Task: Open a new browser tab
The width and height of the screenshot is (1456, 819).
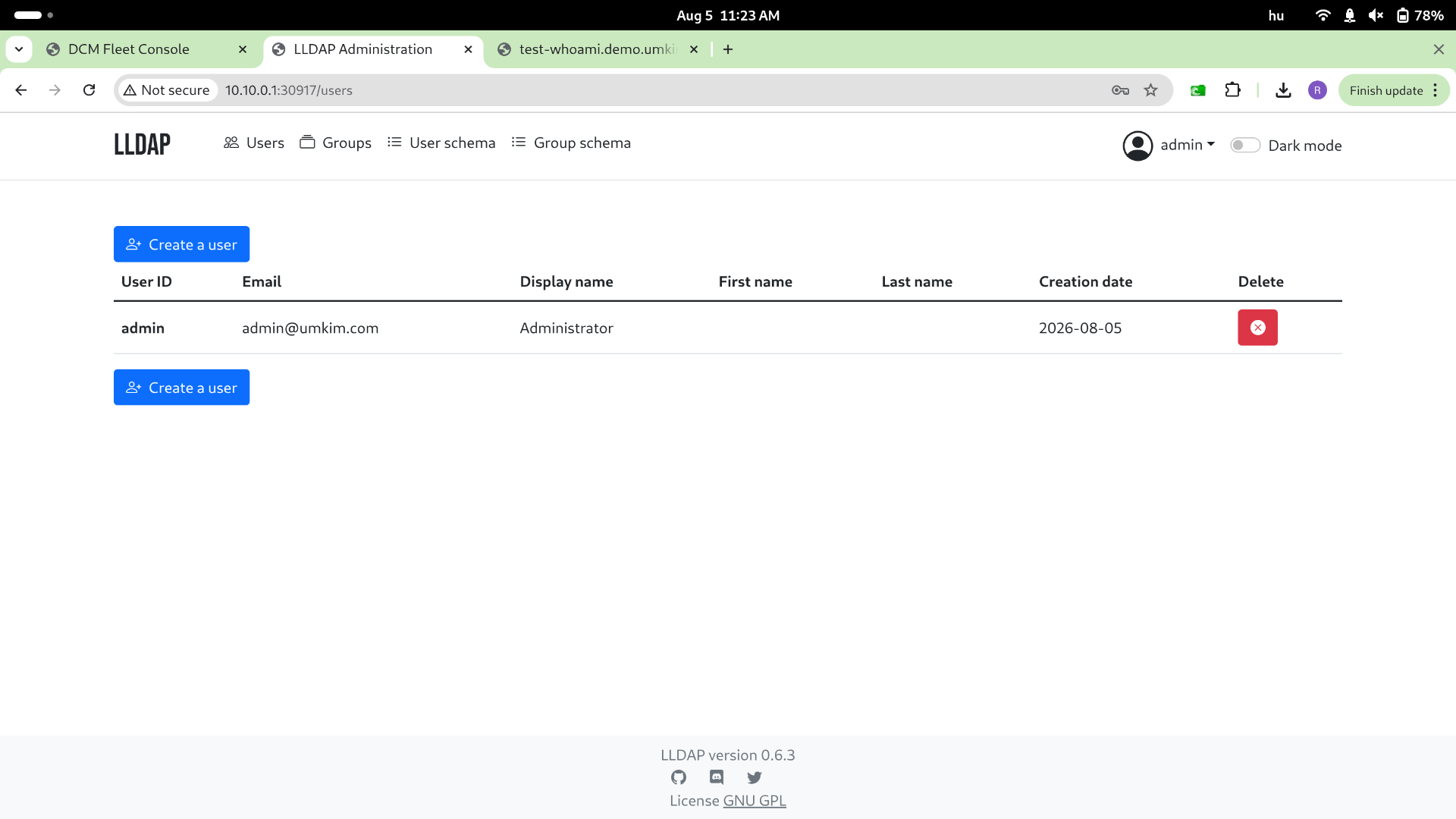Action: click(728, 49)
